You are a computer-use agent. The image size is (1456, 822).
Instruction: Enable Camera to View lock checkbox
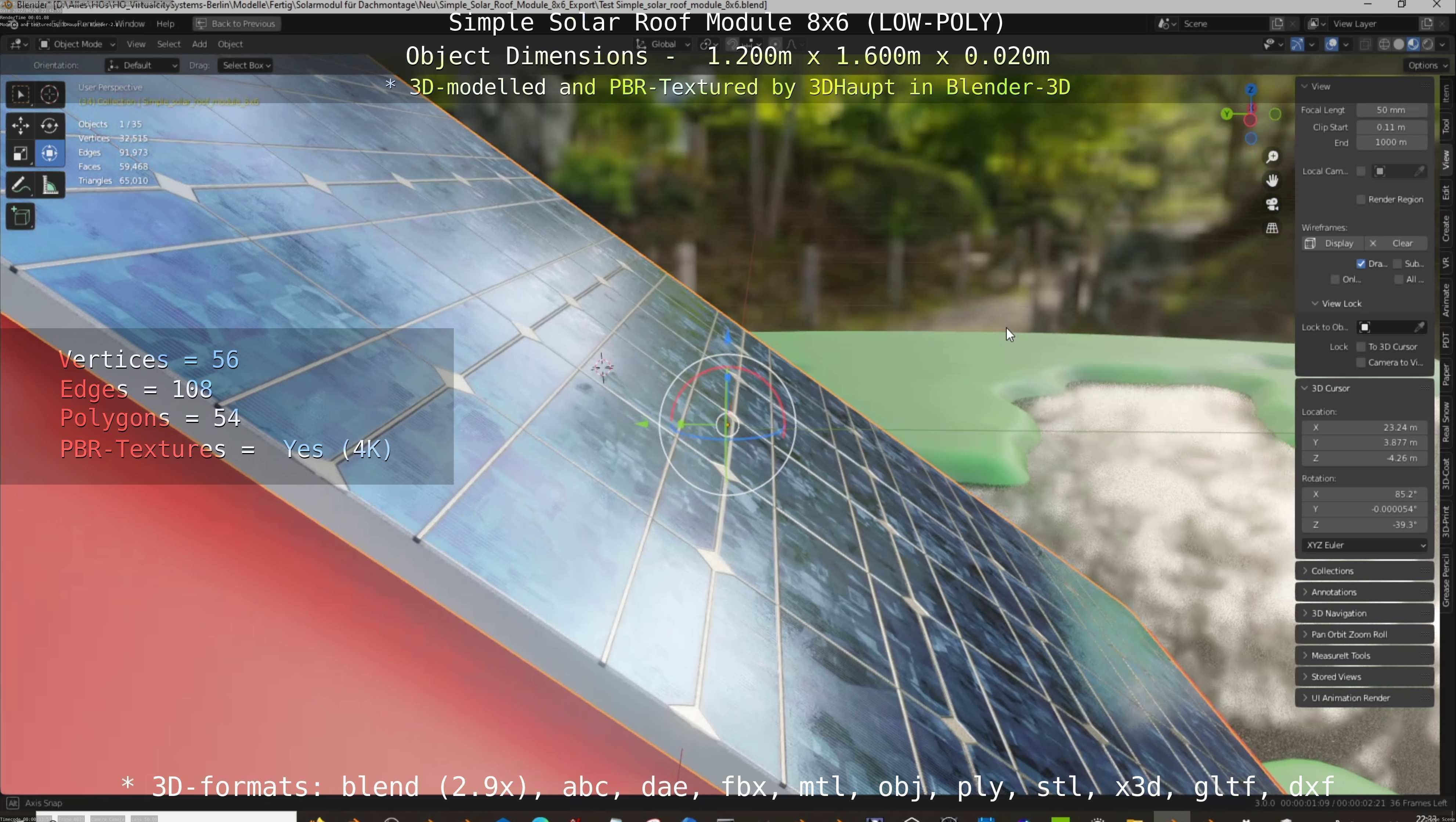click(1361, 363)
